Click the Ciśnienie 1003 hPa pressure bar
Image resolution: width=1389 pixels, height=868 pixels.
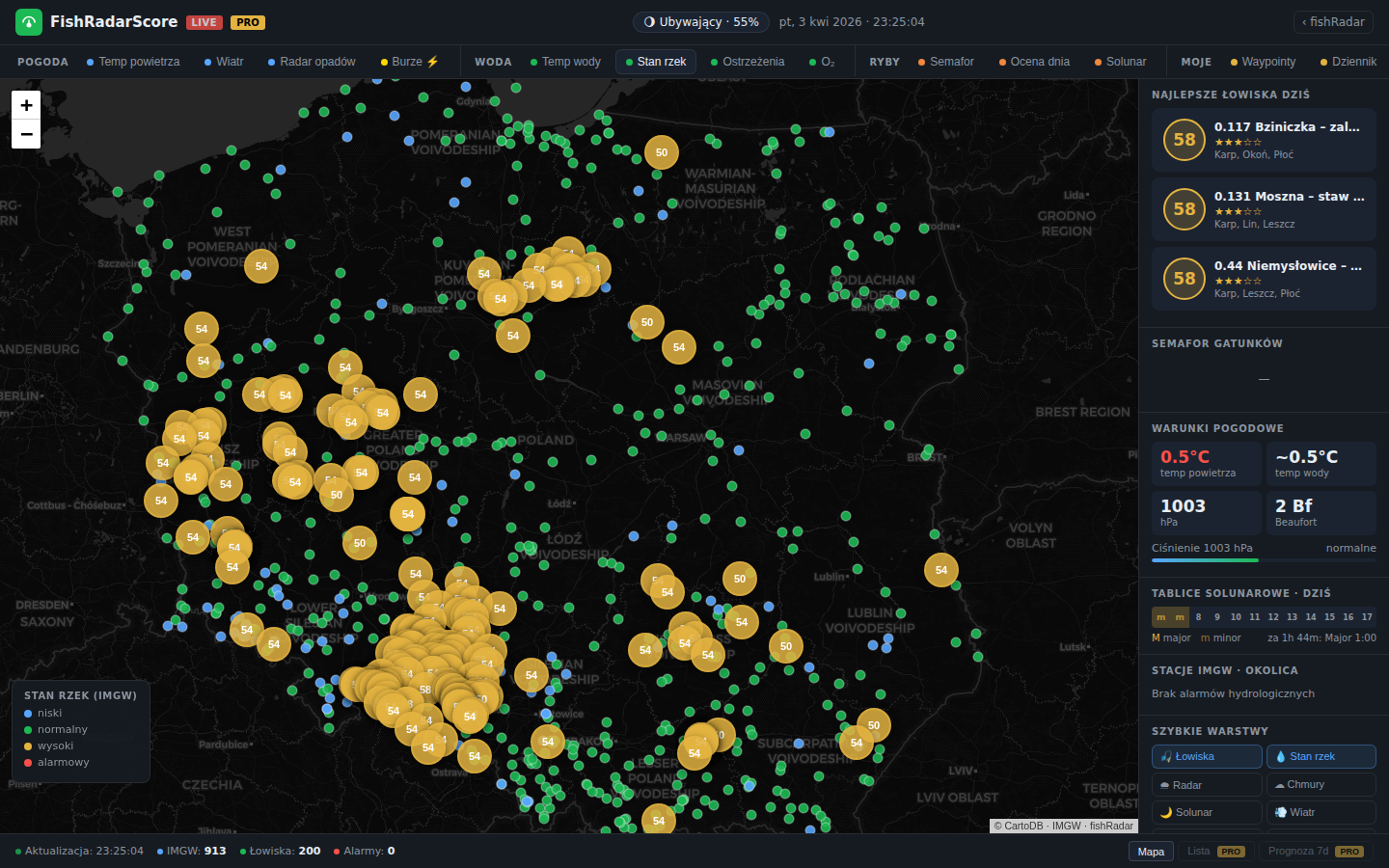pos(1264,556)
